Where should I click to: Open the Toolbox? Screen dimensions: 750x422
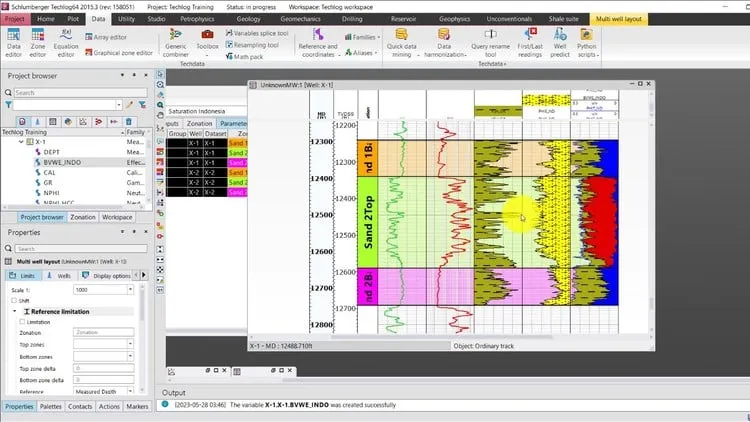click(x=207, y=43)
